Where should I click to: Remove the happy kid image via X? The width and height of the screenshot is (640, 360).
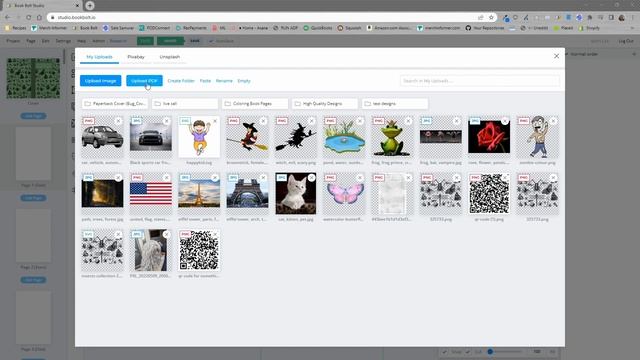tap(215, 121)
